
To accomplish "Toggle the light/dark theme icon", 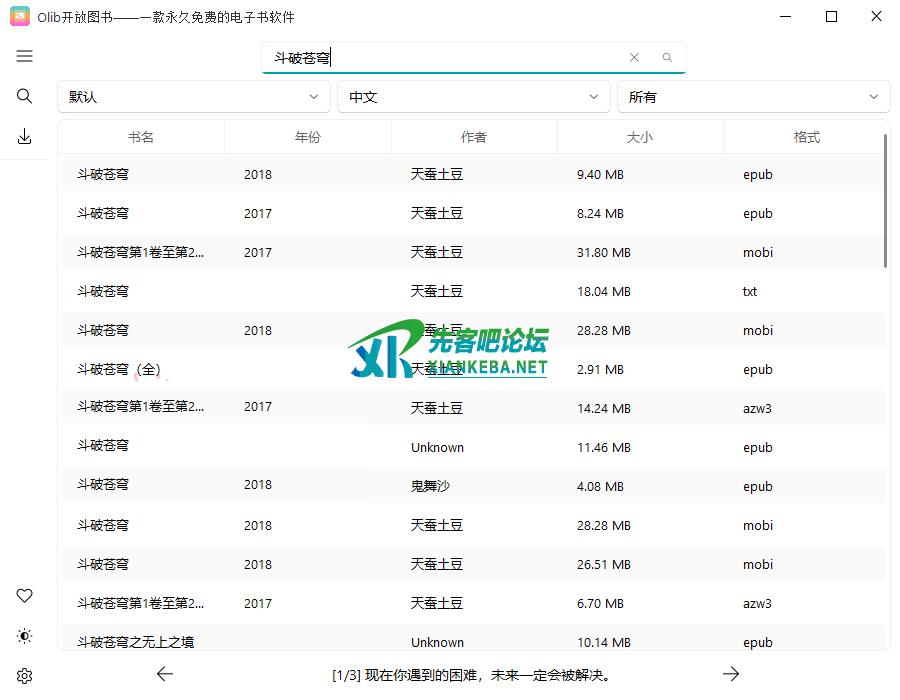I will coord(25,636).
